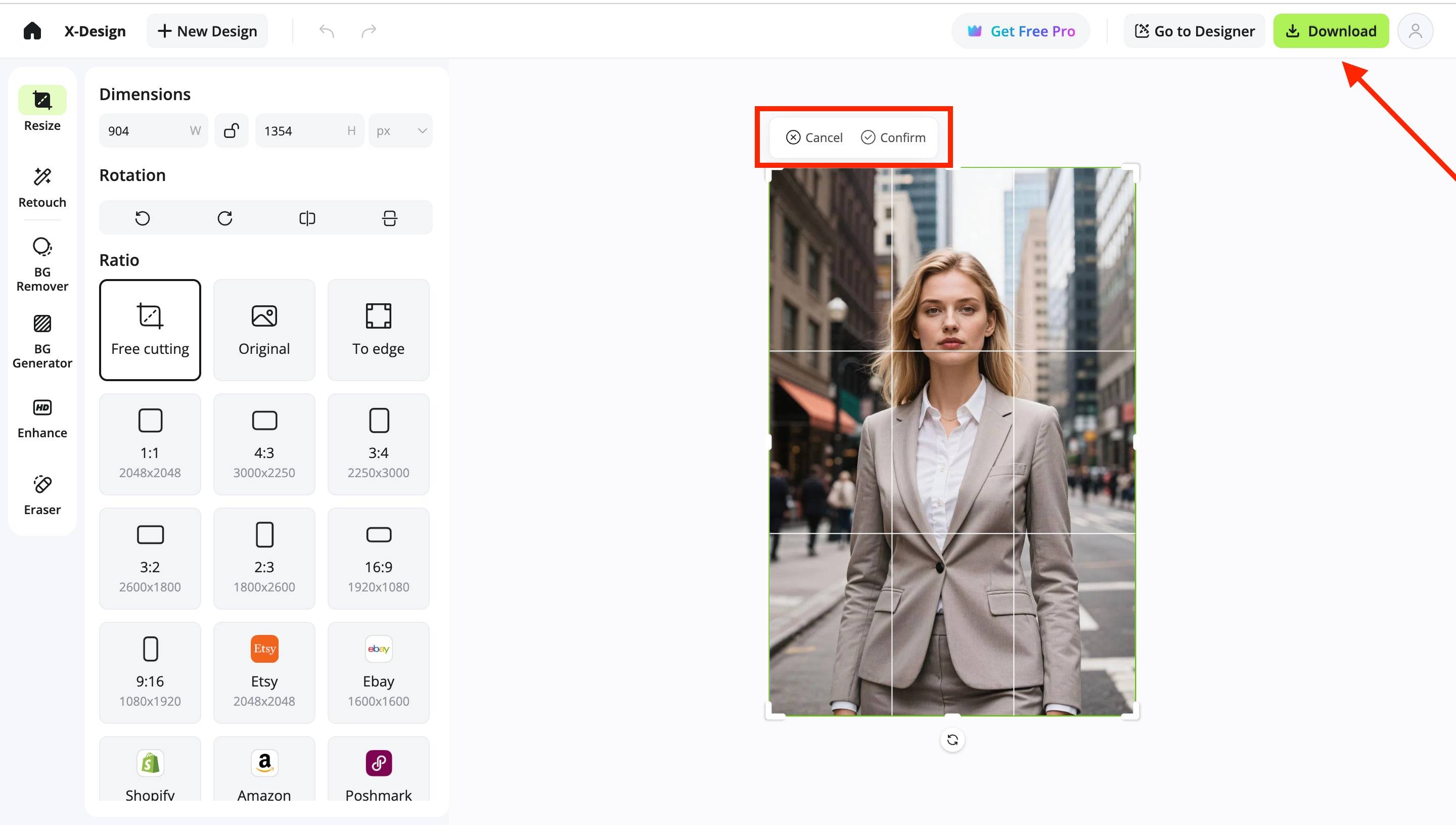The image size is (1456, 825).
Task: Choose the 9:16 1080x1920 ratio
Action: (x=150, y=672)
